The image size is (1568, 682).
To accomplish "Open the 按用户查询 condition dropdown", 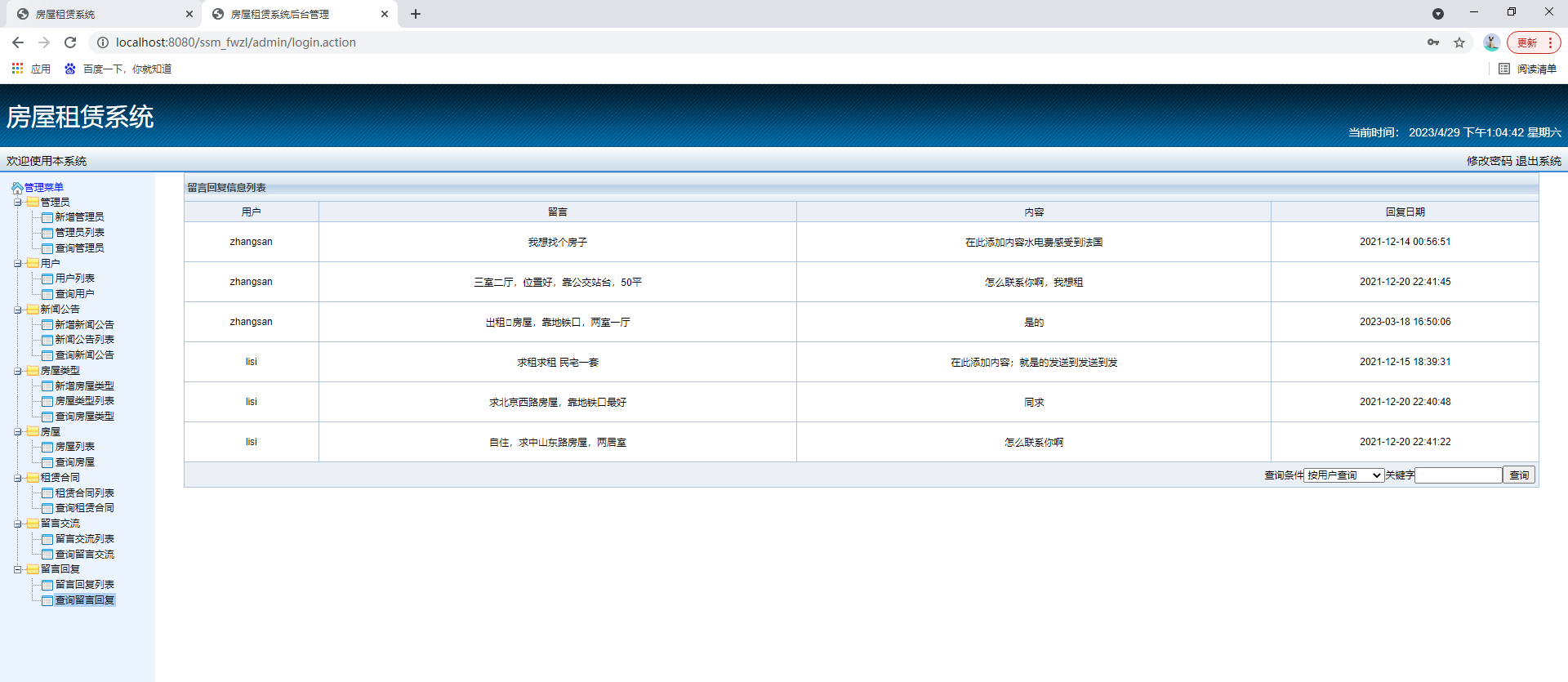I will (1343, 475).
